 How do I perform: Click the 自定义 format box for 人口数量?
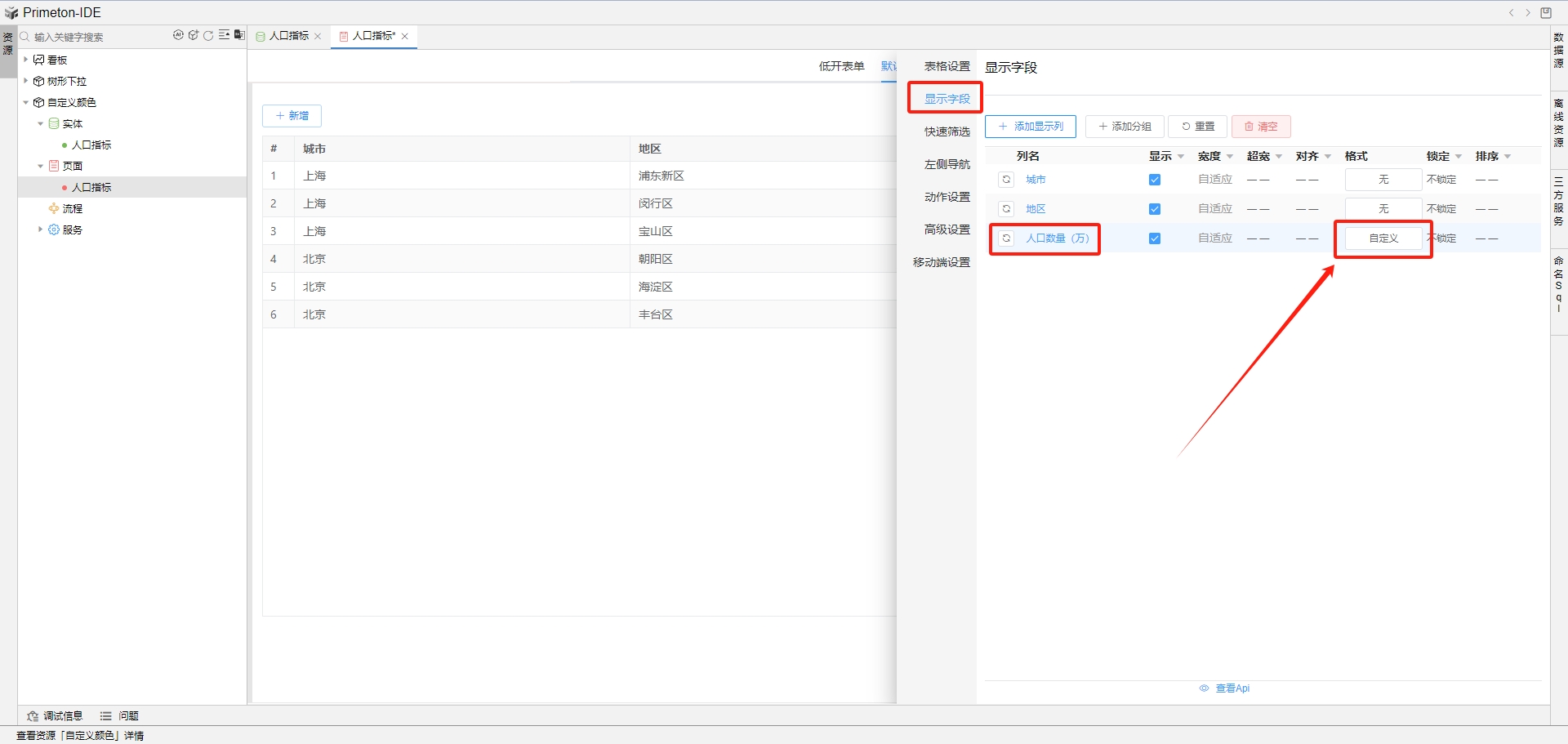[1383, 238]
